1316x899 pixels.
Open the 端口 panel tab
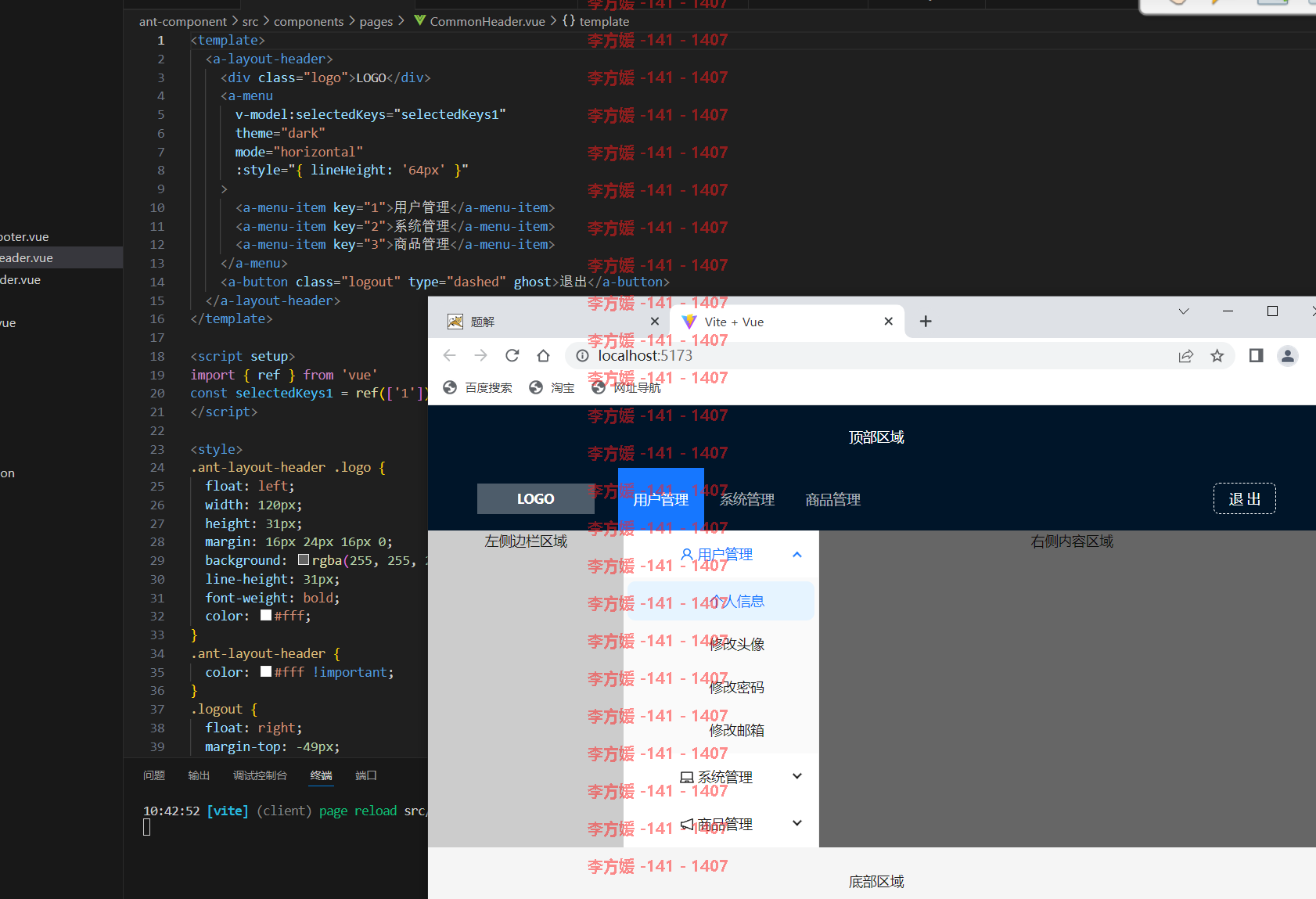[x=365, y=775]
